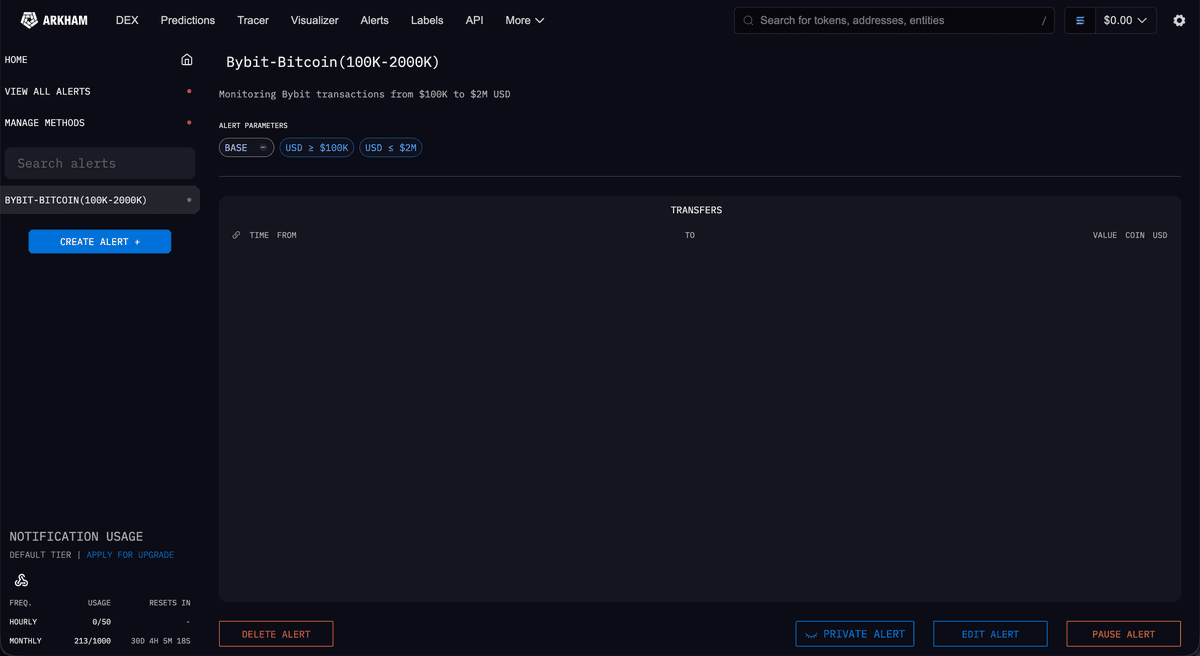Click the Home house icon in sidebar
Image resolution: width=1200 pixels, height=656 pixels.
tap(186, 60)
